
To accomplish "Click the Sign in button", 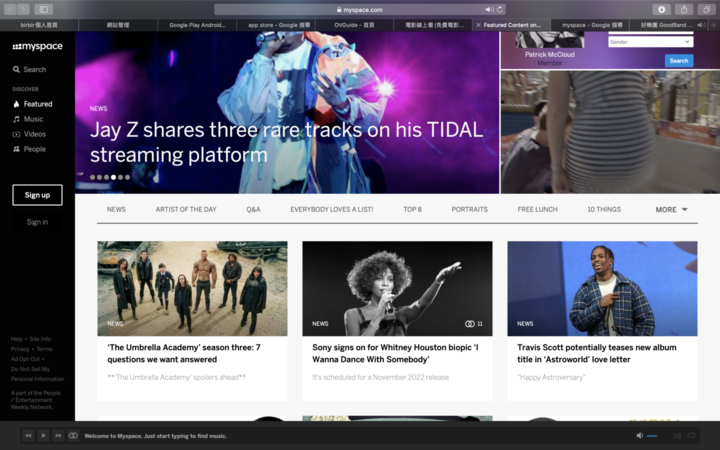I will pos(37,222).
